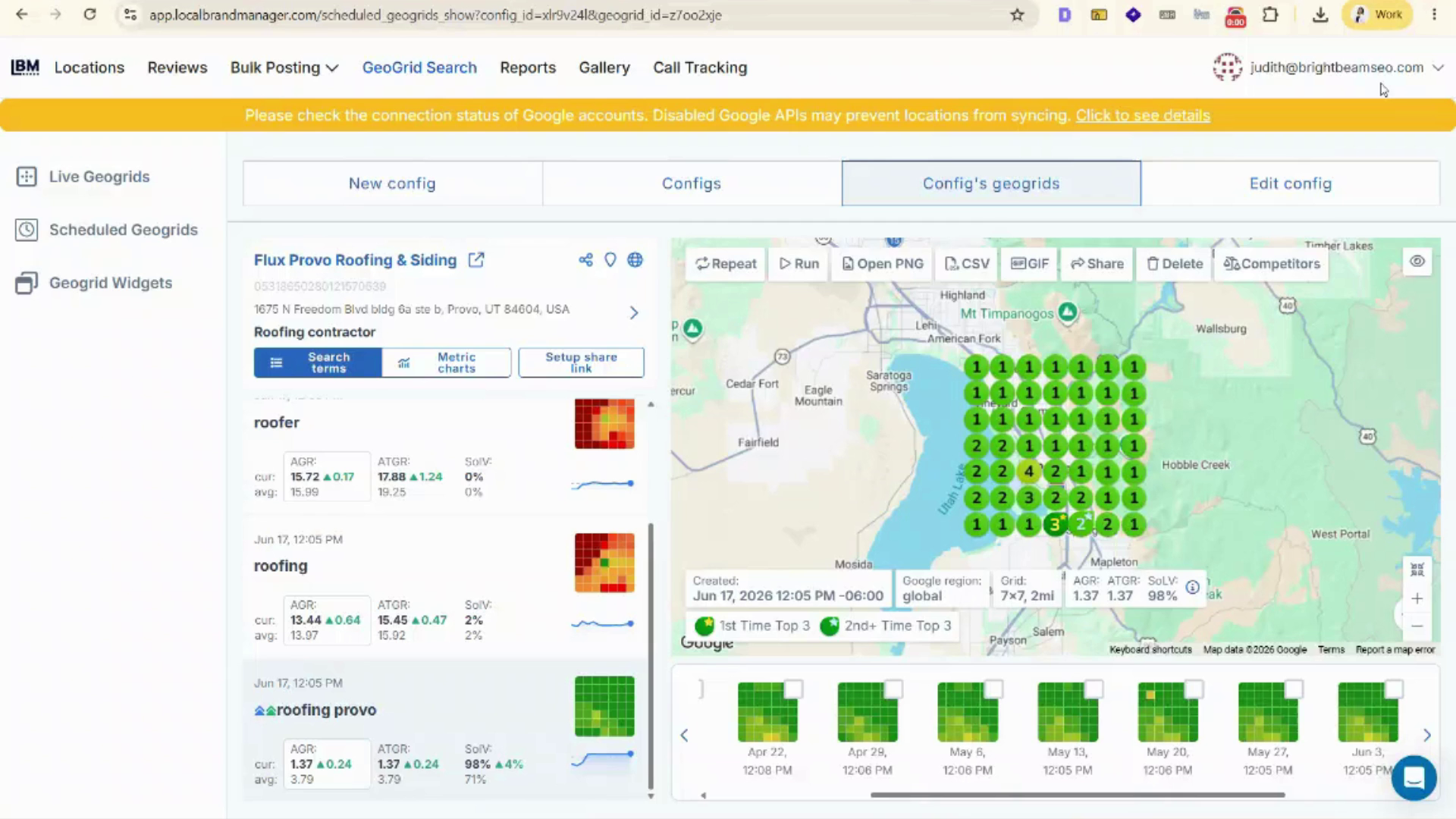
Task: Open the New config tab
Action: click(392, 184)
